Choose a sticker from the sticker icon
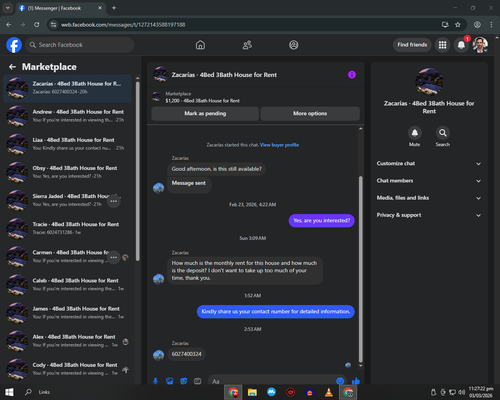This screenshot has width=500, height=400. click(x=184, y=381)
